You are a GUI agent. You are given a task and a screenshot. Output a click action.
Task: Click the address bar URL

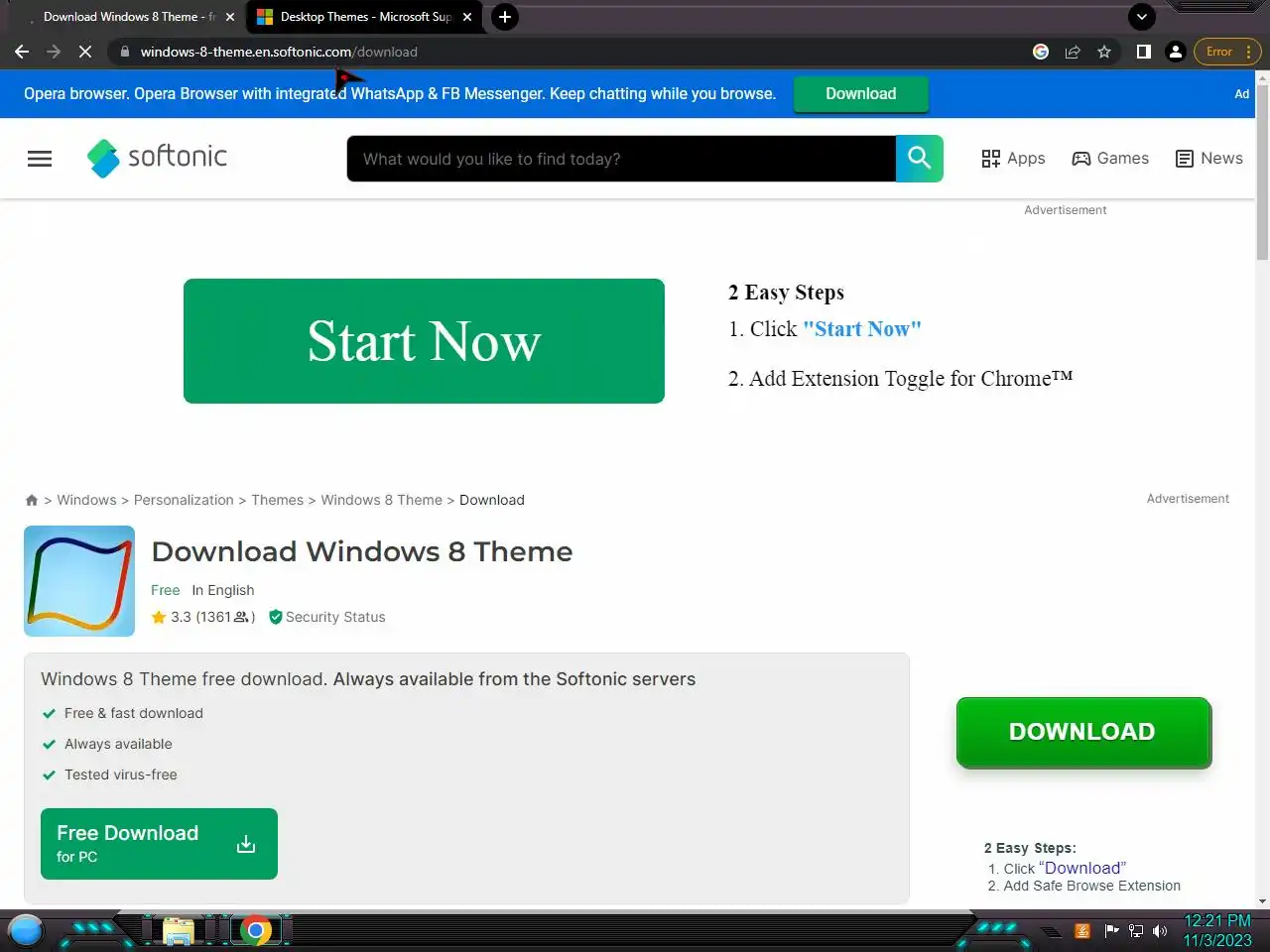click(279, 52)
